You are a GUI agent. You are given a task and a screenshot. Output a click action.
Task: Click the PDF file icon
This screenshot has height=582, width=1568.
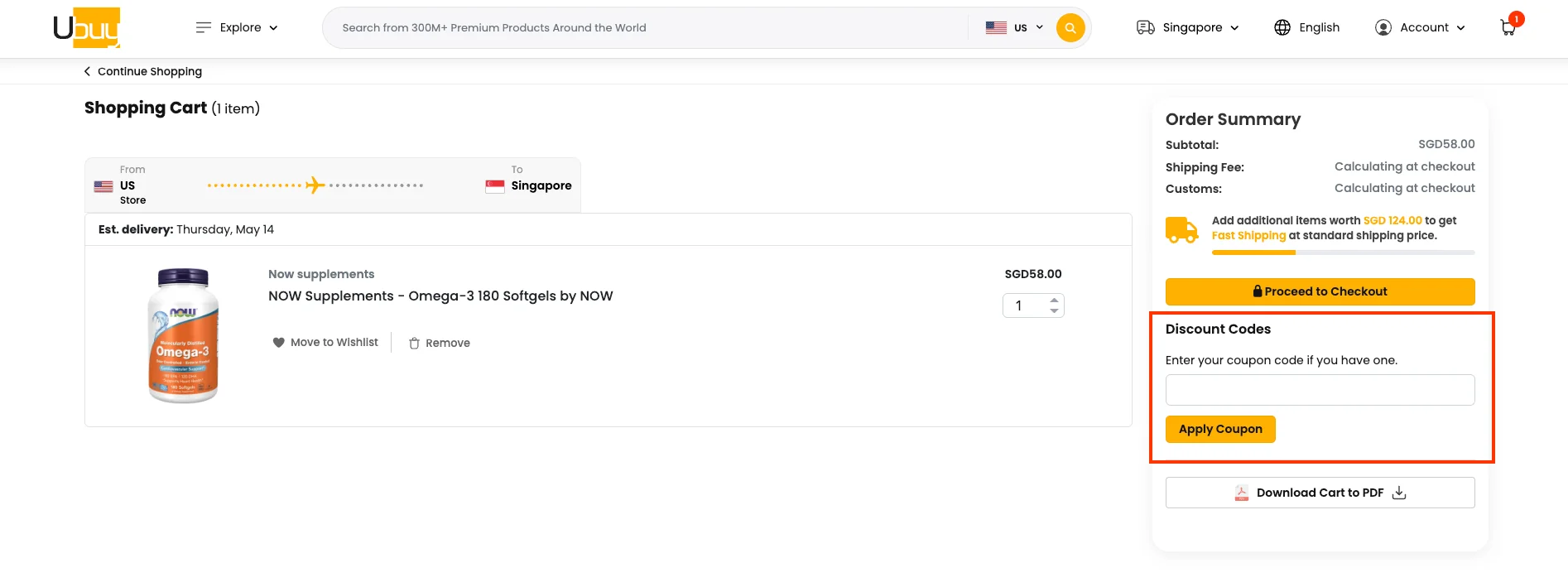coord(1241,493)
